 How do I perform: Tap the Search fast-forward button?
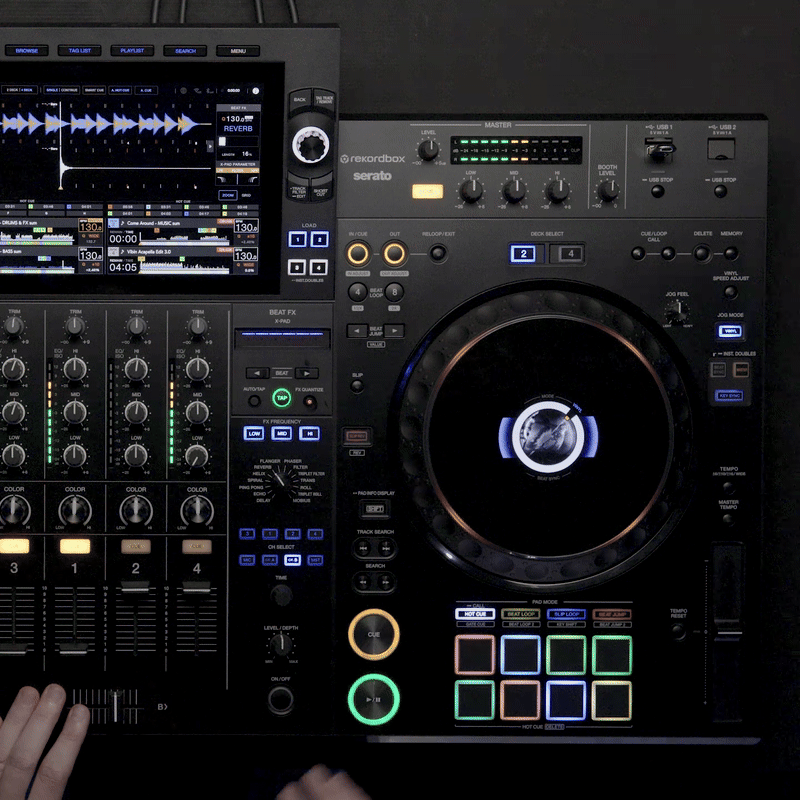386,582
